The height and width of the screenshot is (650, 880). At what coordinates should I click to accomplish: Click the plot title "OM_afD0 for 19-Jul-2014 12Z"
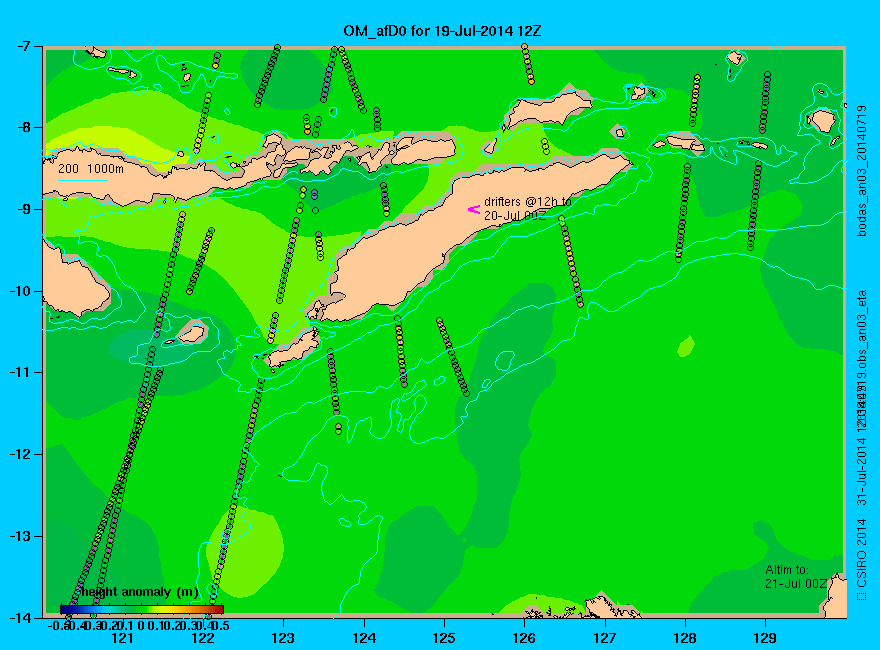[x=442, y=31]
